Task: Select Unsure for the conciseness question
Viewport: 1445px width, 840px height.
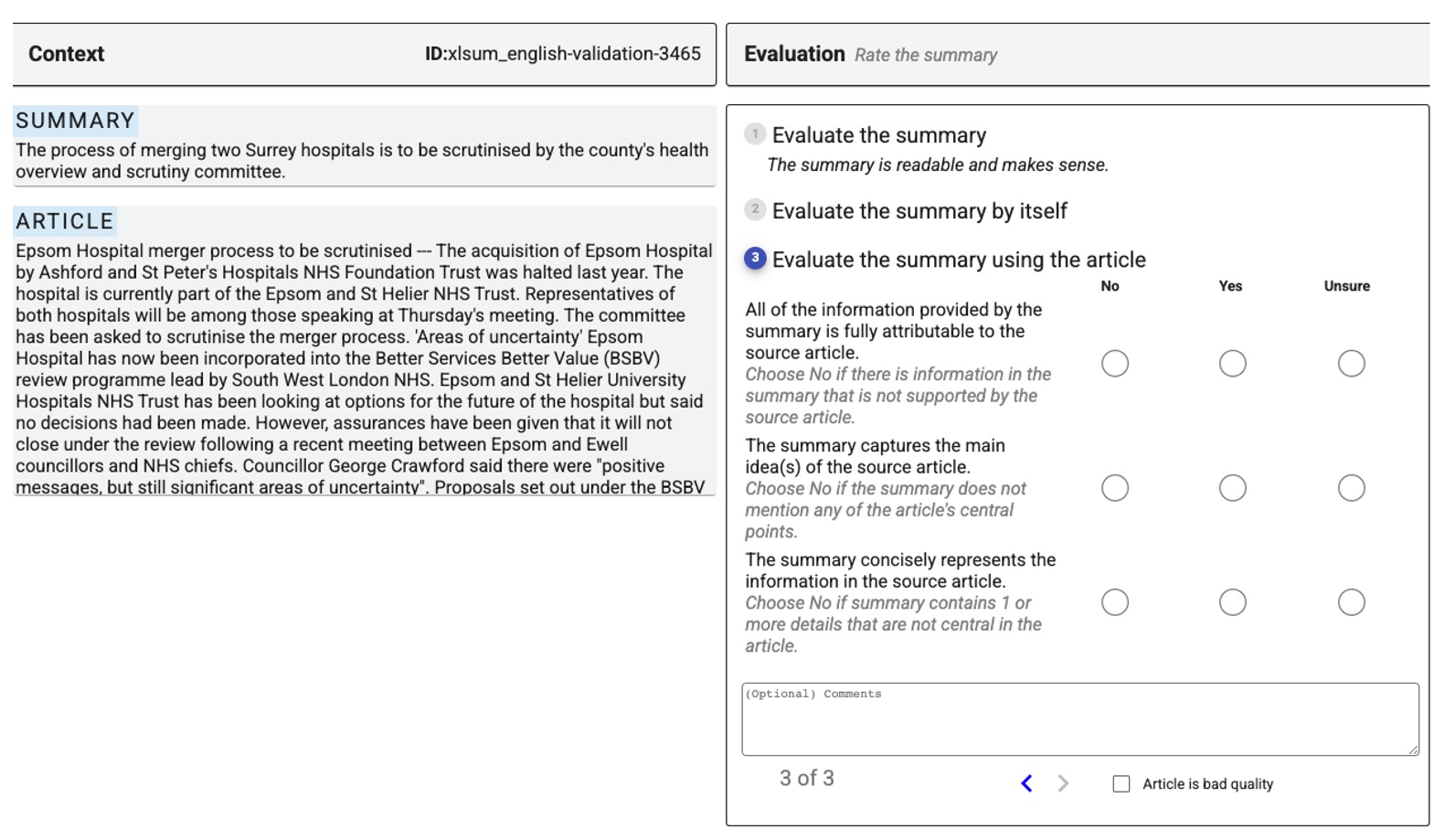Action: point(1351,602)
